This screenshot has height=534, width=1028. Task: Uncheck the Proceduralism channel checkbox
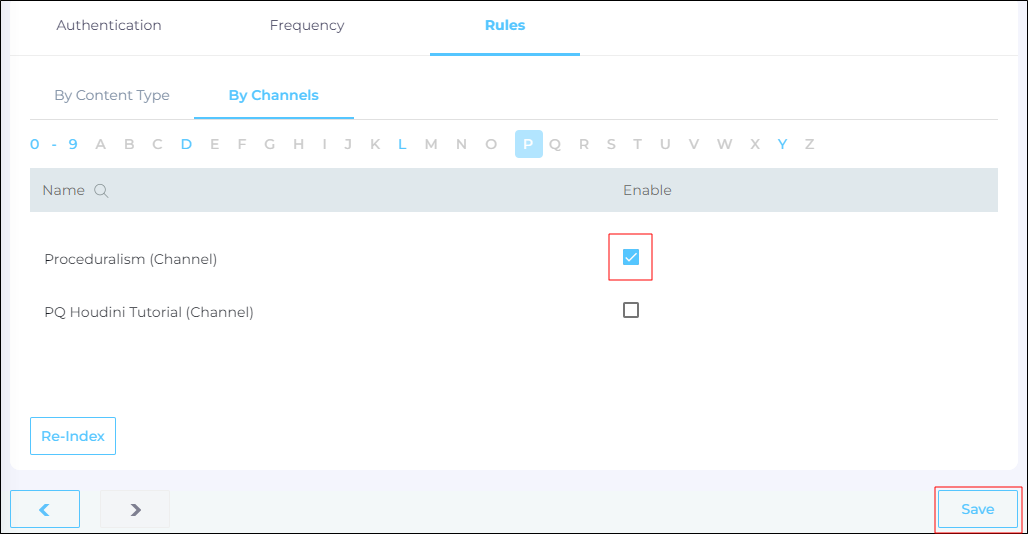point(631,257)
